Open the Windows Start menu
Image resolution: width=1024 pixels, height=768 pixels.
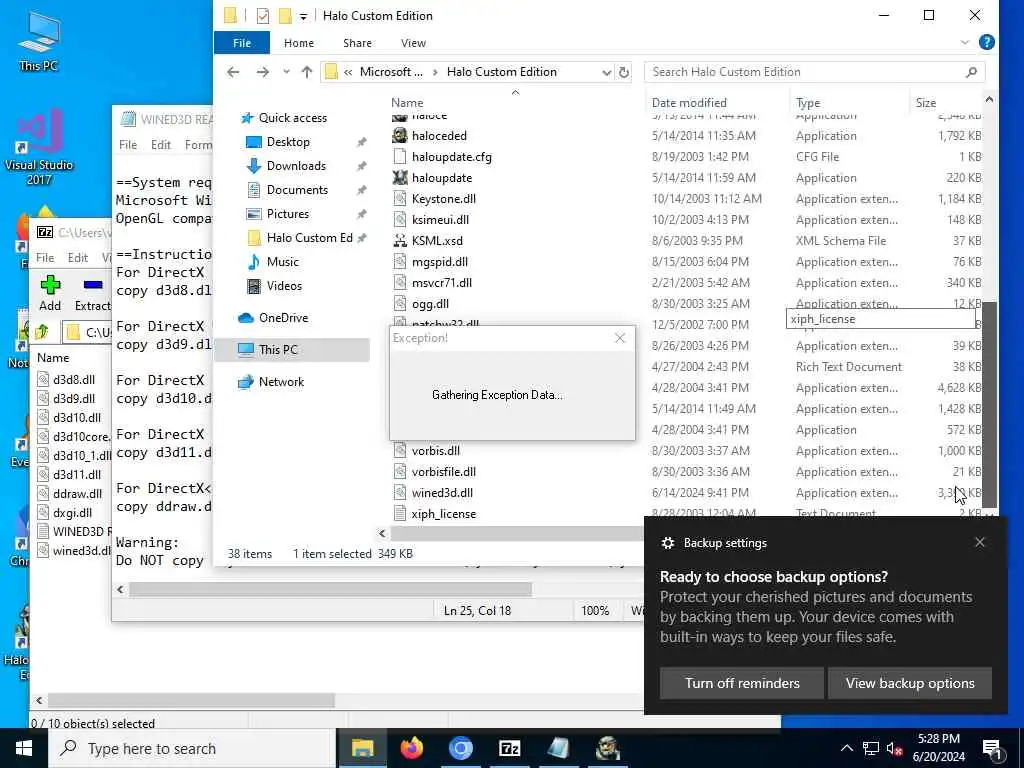click(24, 748)
